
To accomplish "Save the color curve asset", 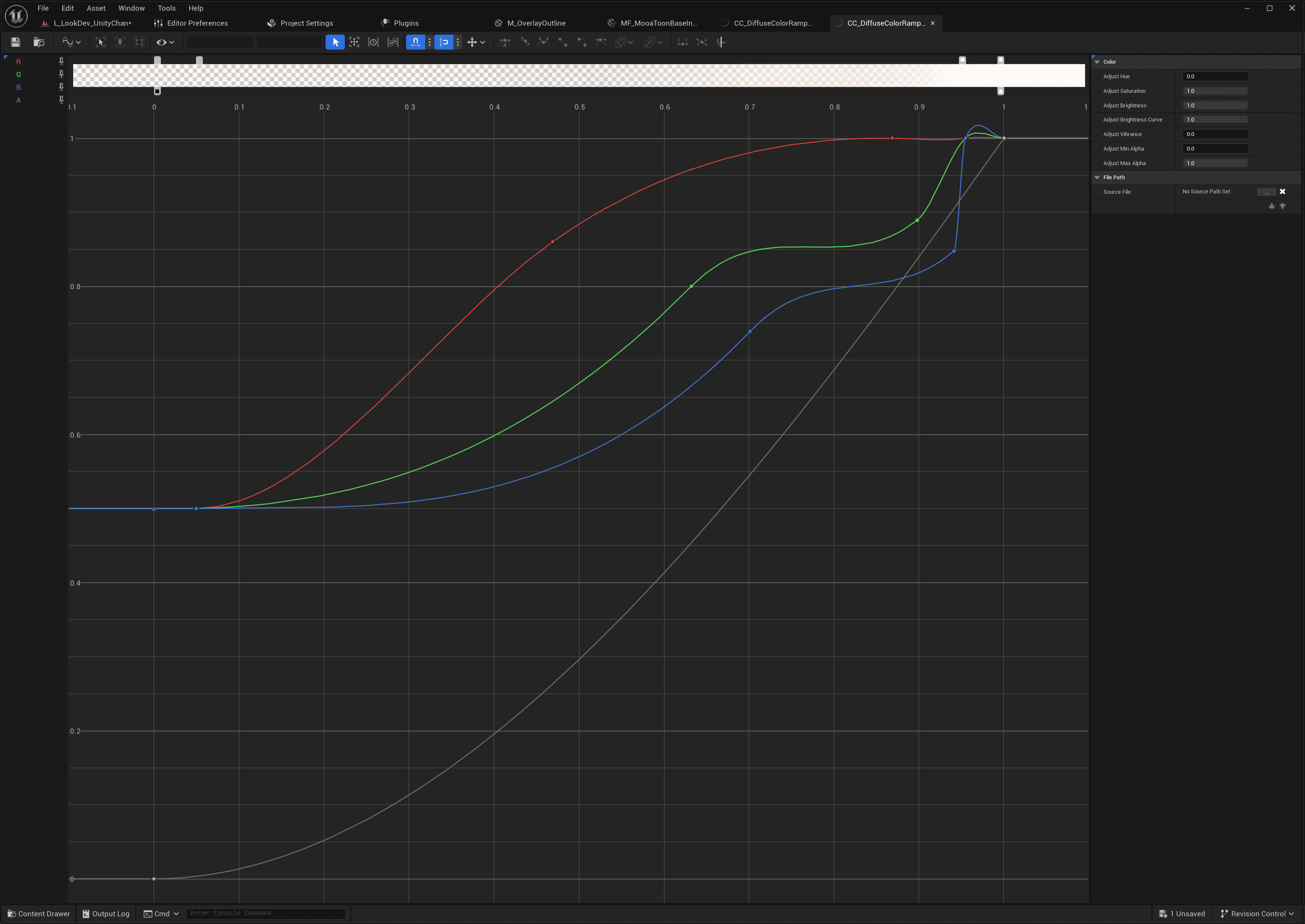I will pyautogui.click(x=15, y=42).
